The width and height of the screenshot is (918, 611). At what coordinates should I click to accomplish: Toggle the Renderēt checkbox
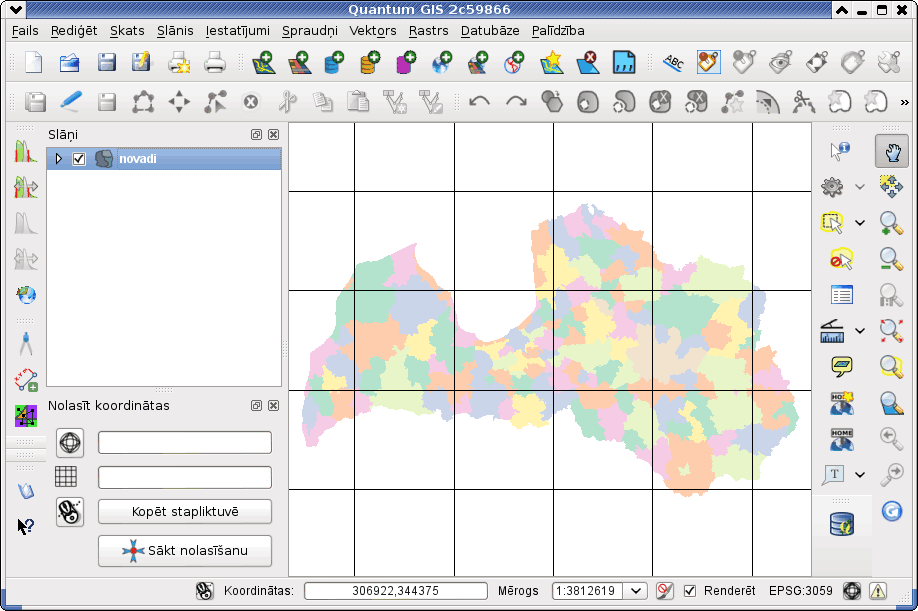pyautogui.click(x=690, y=591)
